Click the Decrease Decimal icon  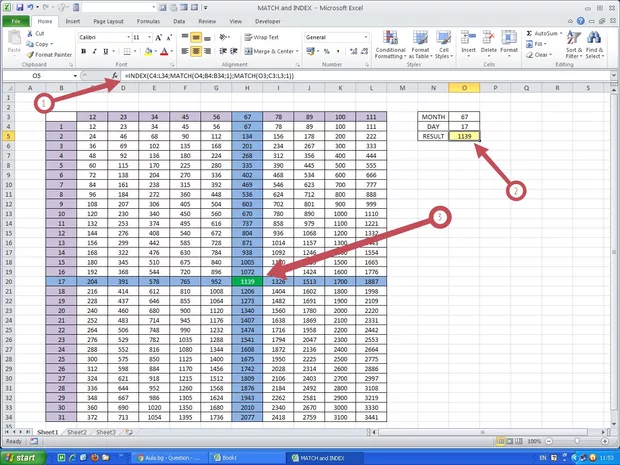pos(365,51)
